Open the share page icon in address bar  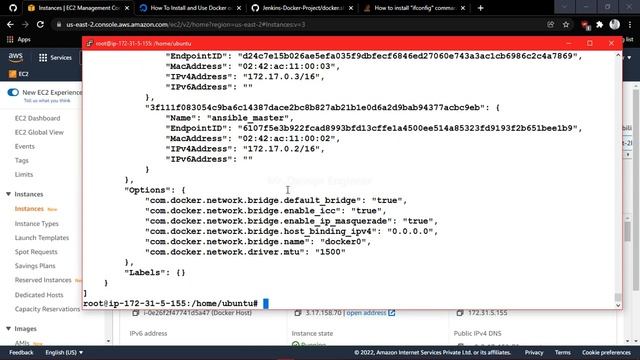click(551, 24)
